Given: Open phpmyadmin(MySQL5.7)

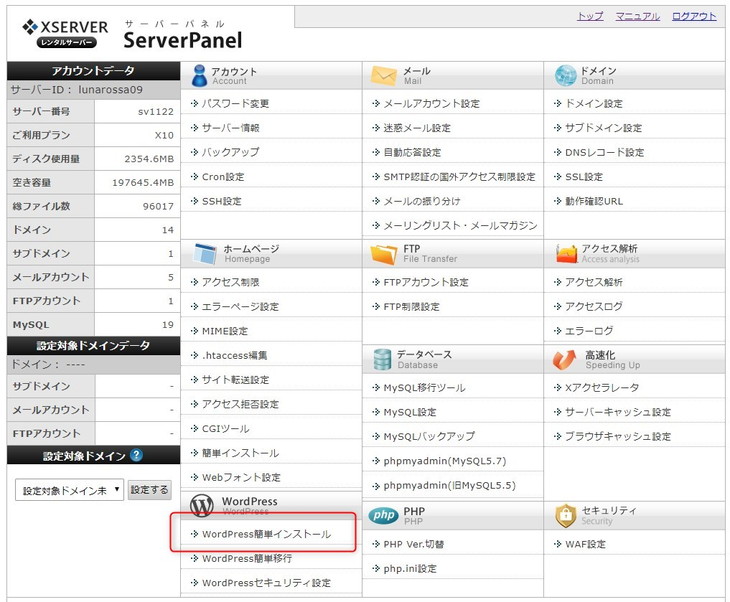Looking at the screenshot, I should click(445, 461).
